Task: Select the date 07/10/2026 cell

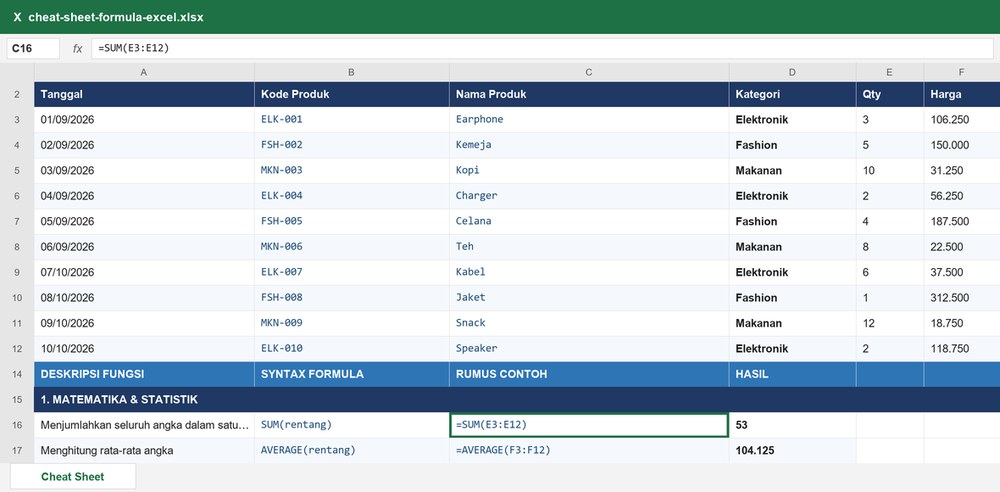Action: point(144,272)
